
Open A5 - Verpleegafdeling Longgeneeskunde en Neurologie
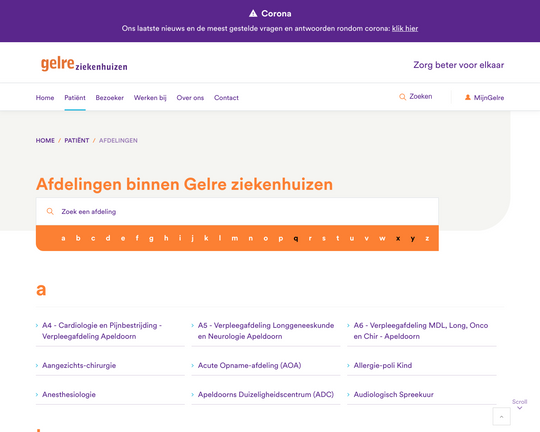(266, 331)
